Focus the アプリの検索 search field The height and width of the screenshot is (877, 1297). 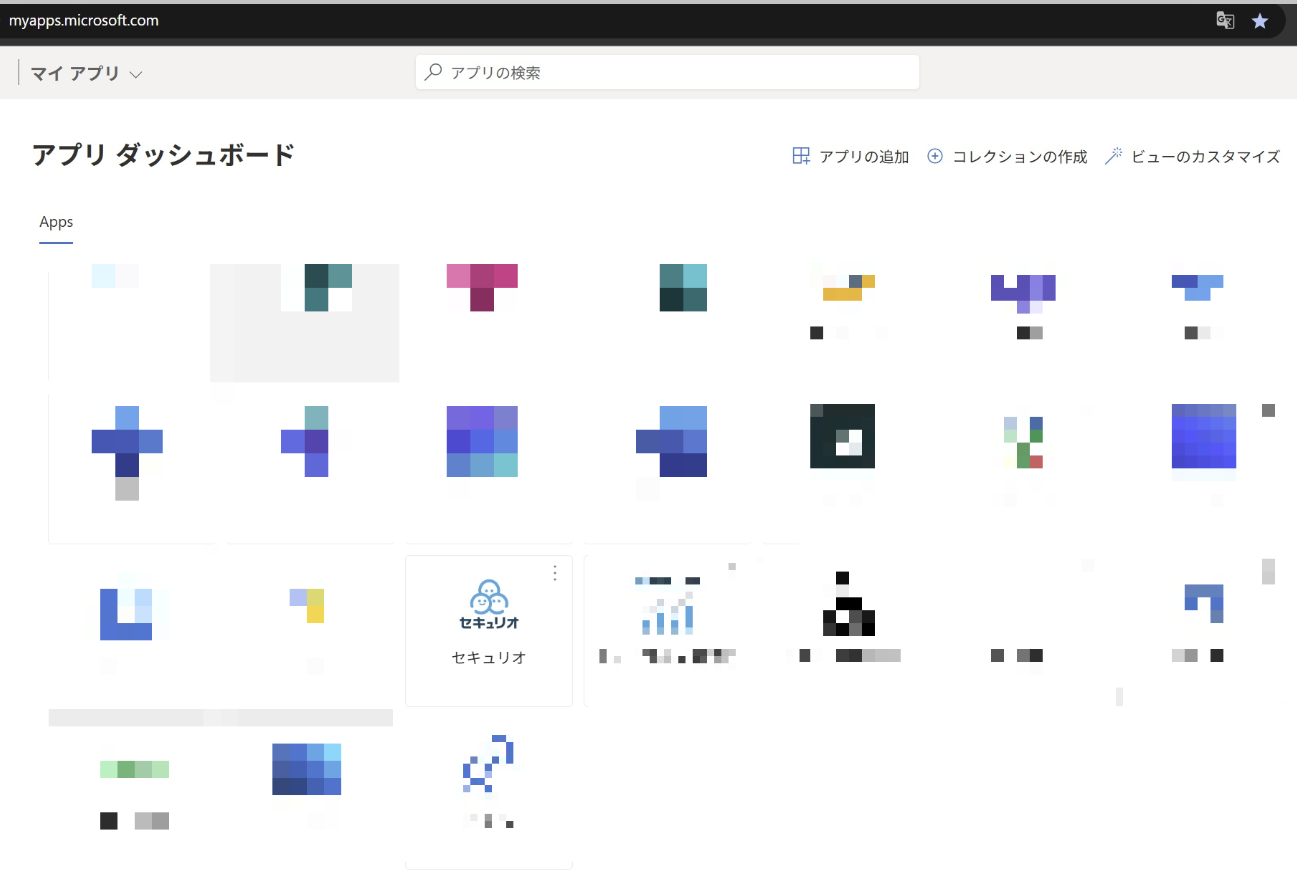[x=667, y=72]
